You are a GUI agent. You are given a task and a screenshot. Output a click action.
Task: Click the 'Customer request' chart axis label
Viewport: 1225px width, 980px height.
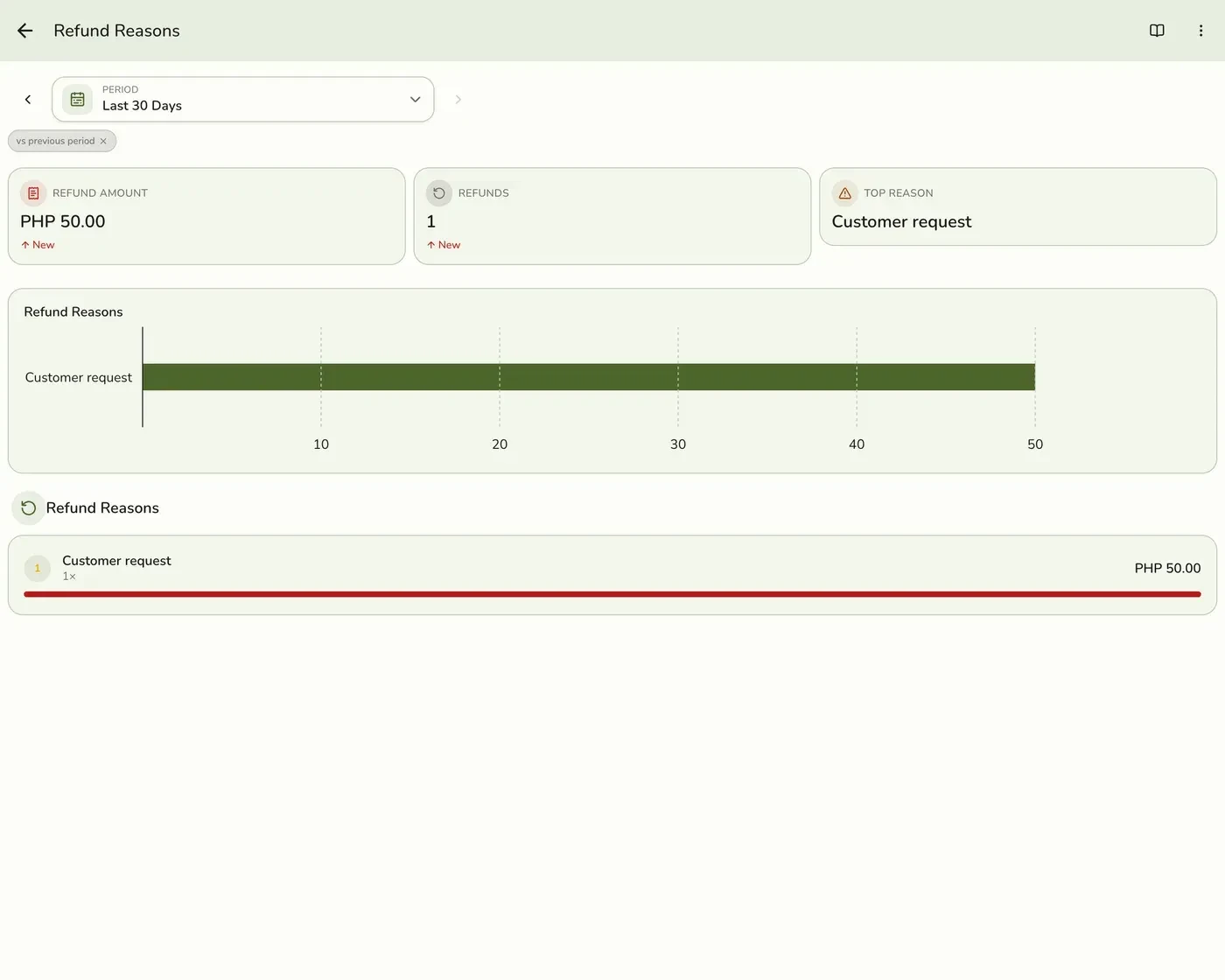(79, 378)
